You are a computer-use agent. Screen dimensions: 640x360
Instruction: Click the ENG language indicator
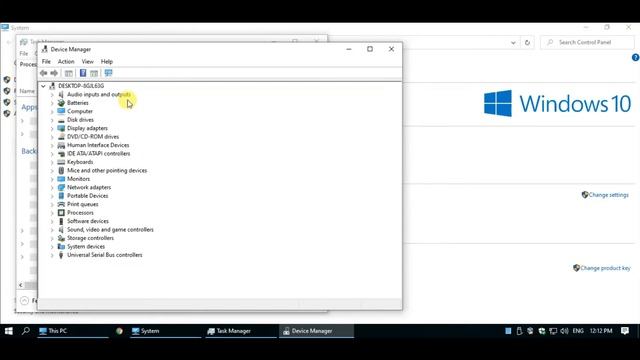click(578, 331)
